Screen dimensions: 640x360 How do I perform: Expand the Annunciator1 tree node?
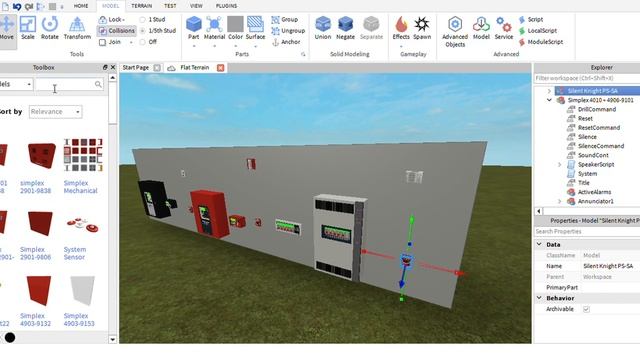[560, 201]
